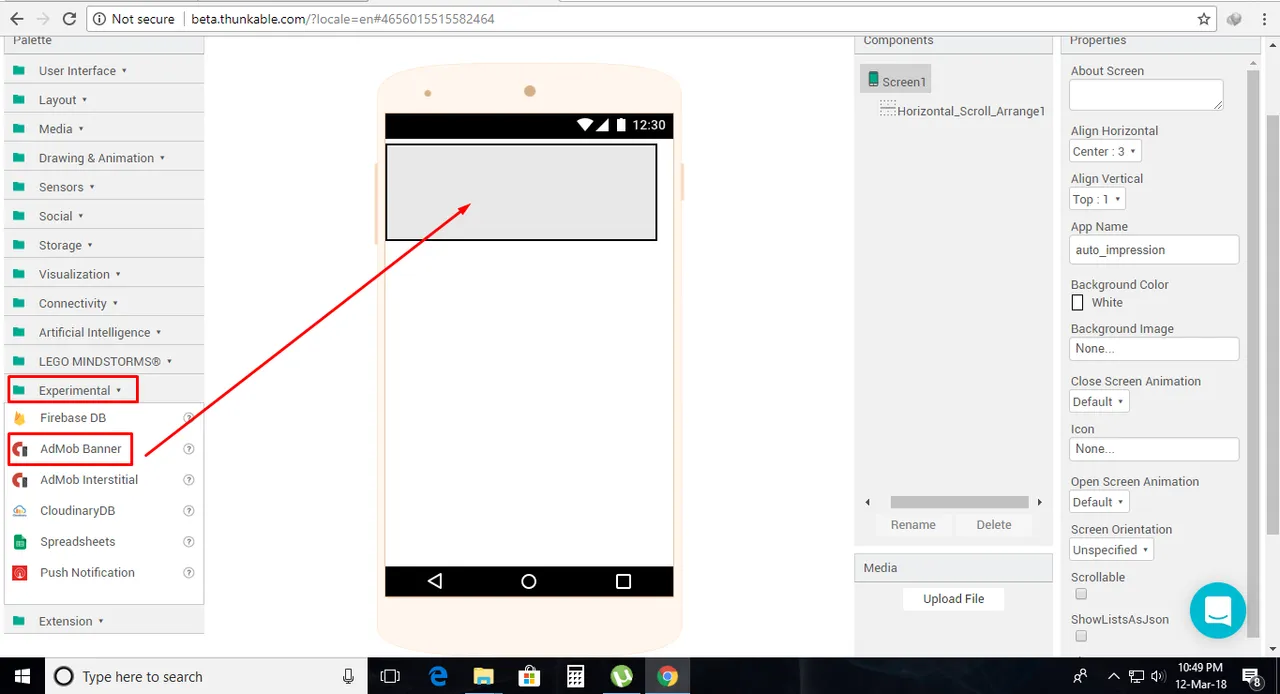The width and height of the screenshot is (1280, 694).
Task: Expand the Connectivity palette category
Action: (104, 303)
